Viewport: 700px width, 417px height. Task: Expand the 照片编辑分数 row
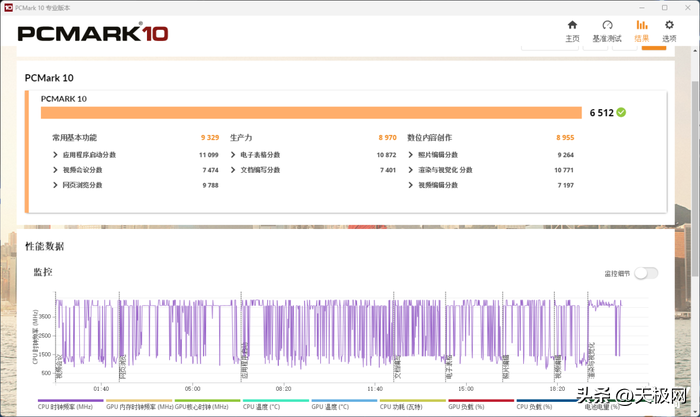[x=411, y=155]
